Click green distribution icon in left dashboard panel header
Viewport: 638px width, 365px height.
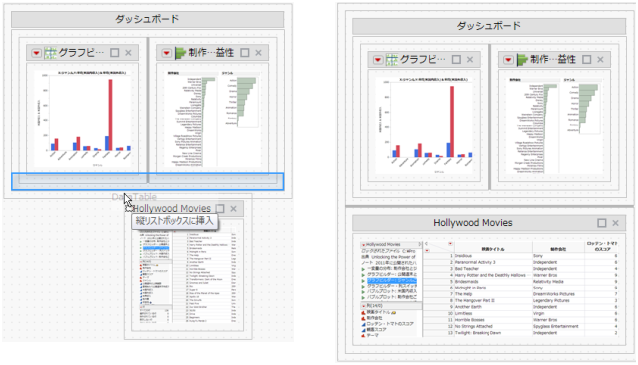pos(180,53)
